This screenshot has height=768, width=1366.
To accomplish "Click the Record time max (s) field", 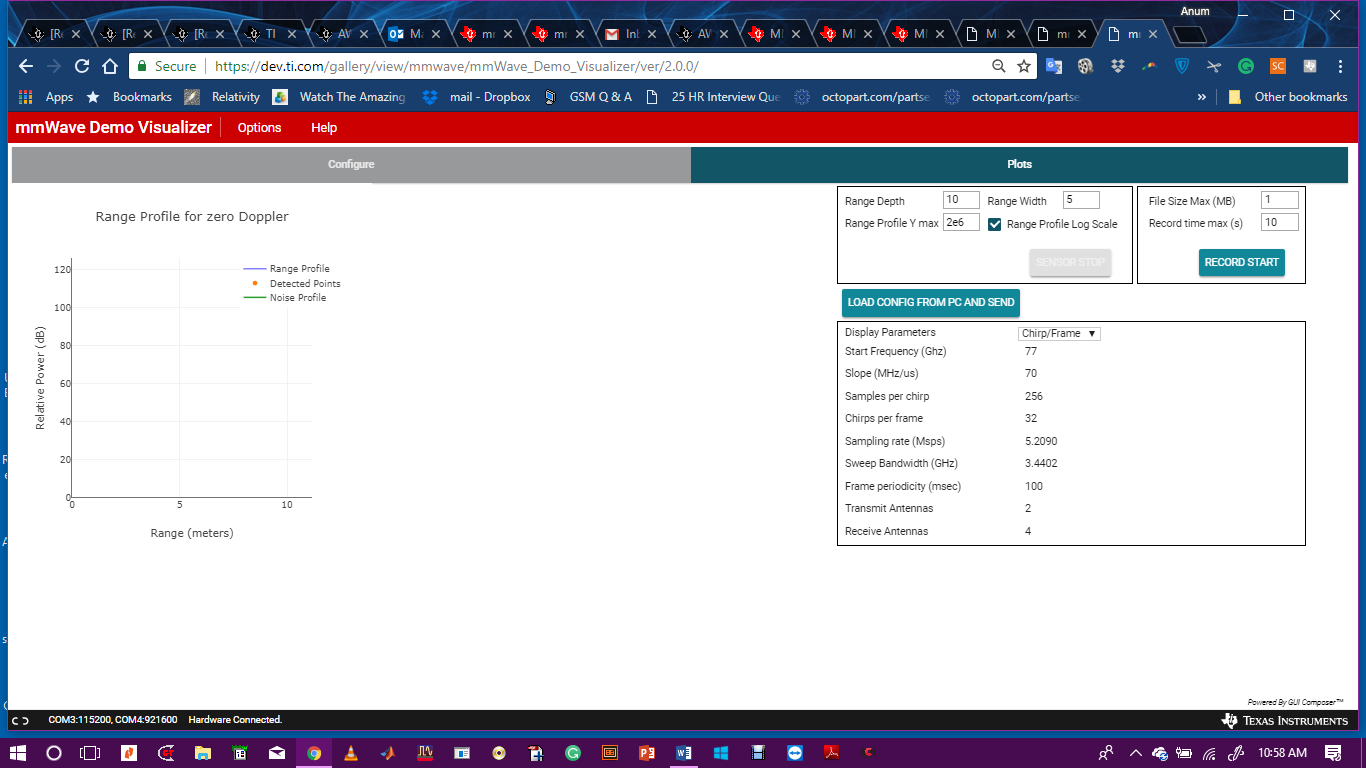I will (1280, 222).
